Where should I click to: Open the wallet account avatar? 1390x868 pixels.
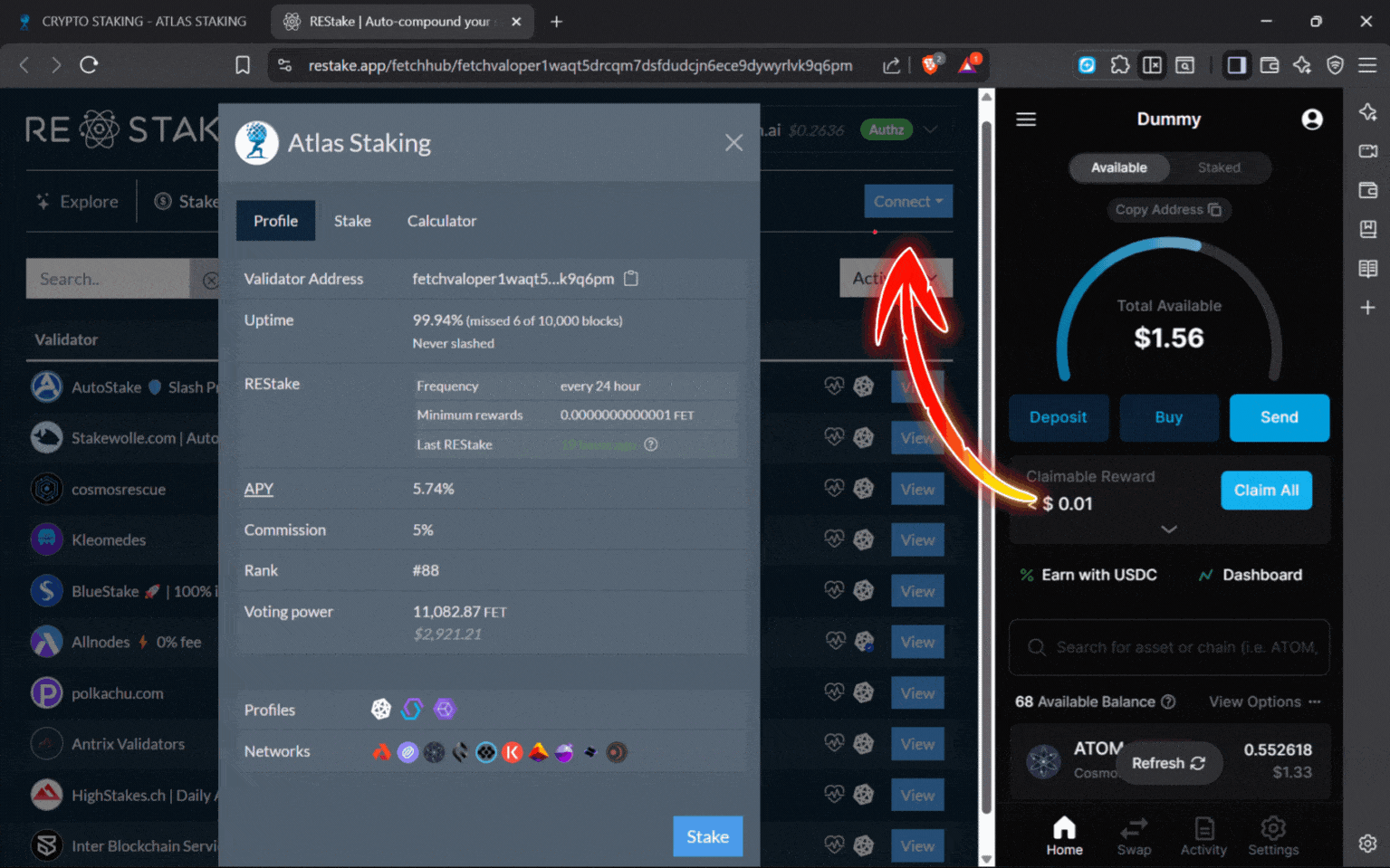[1312, 119]
